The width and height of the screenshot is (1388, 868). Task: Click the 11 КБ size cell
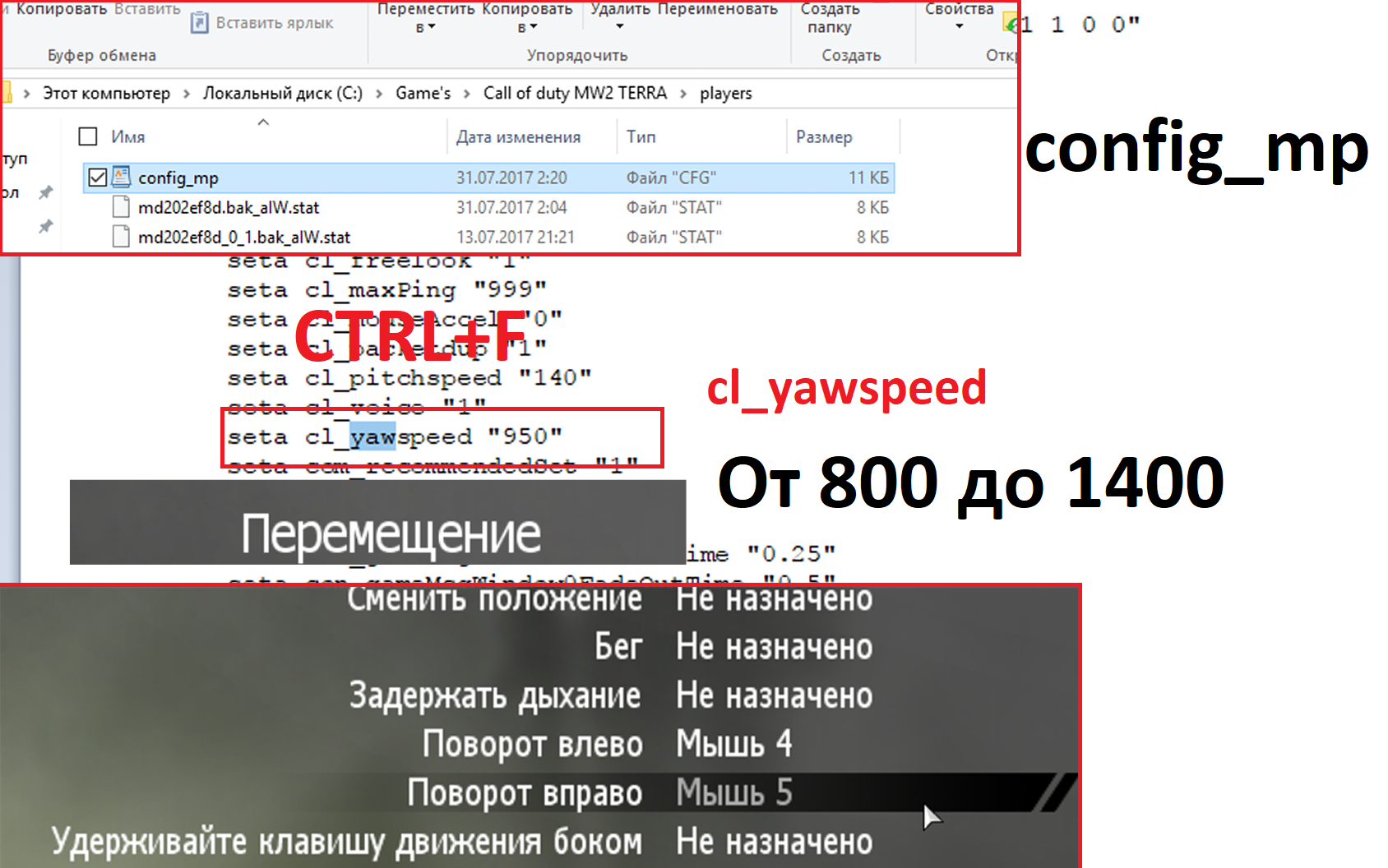tap(868, 178)
